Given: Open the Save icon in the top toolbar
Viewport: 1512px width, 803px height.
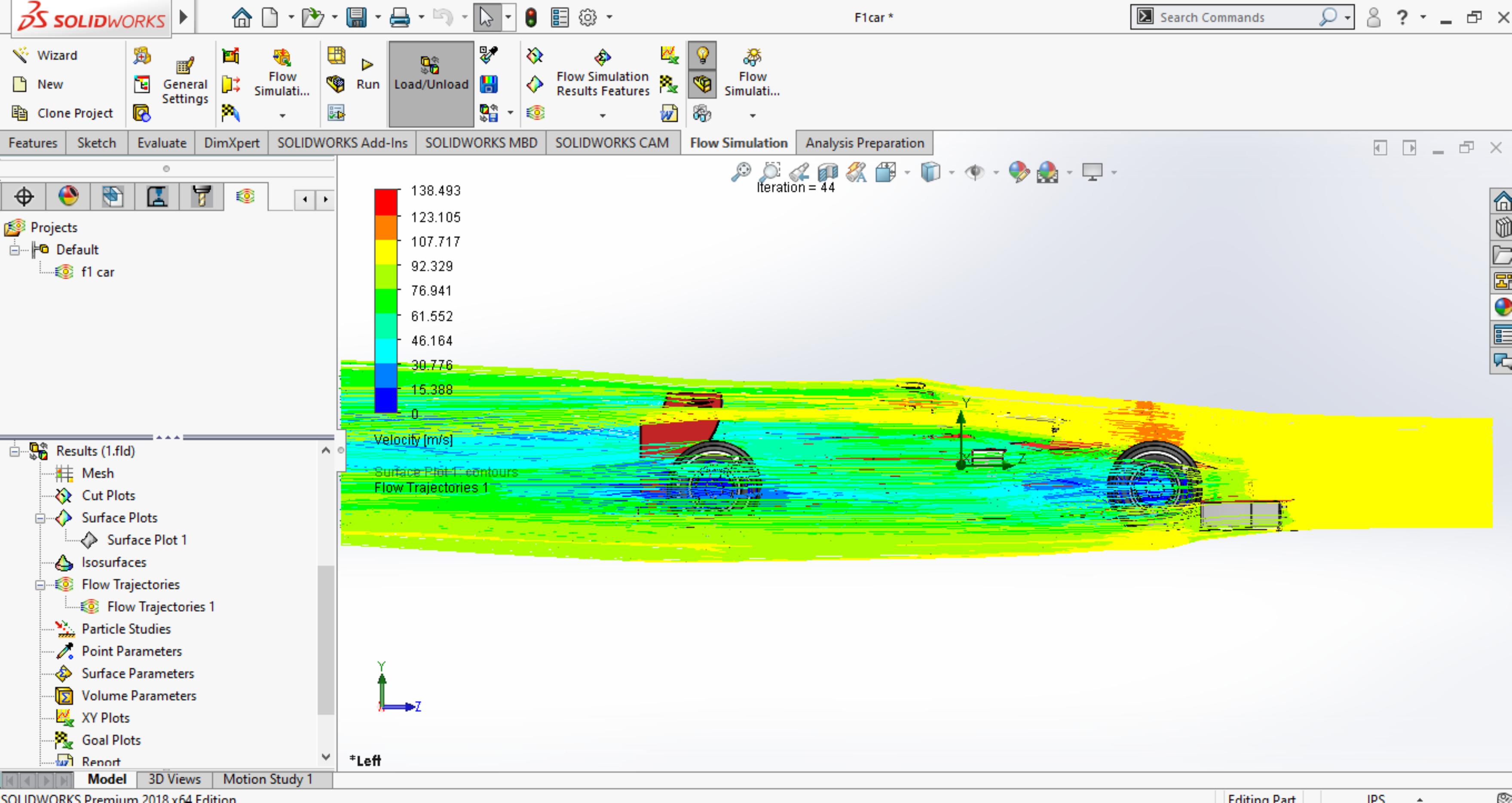Looking at the screenshot, I should (x=356, y=18).
